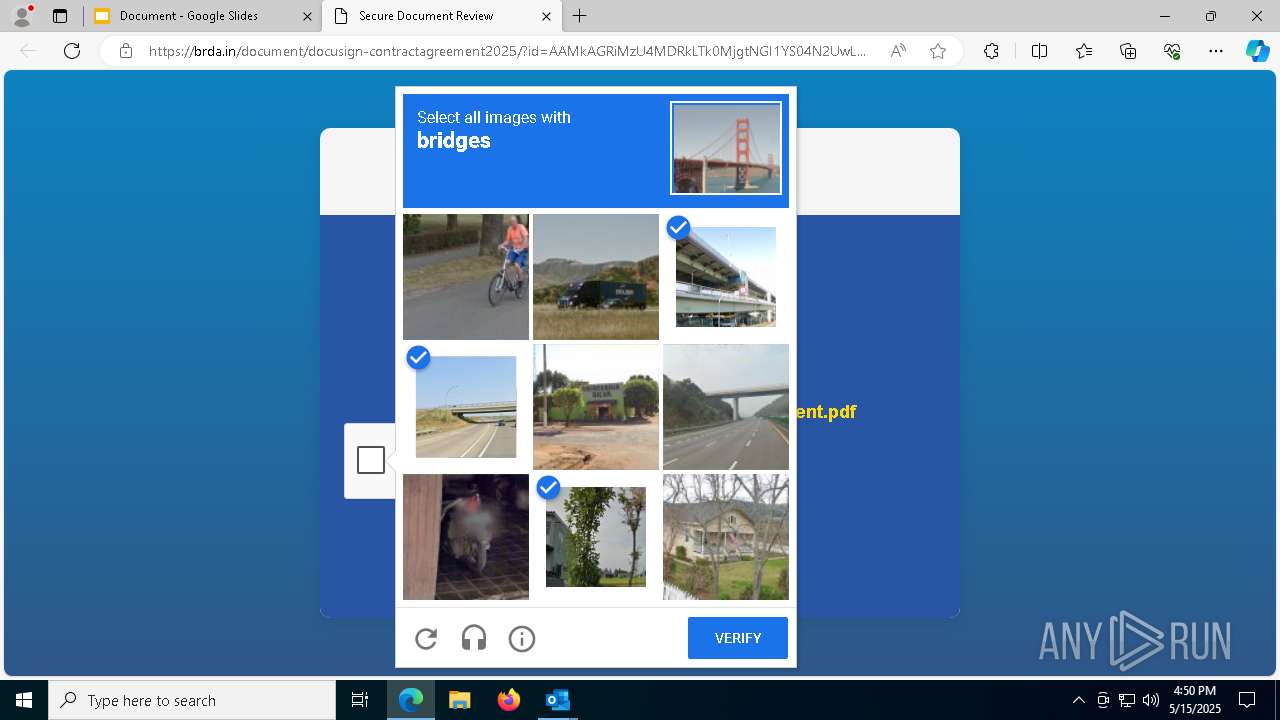Image resolution: width=1280 pixels, height=720 pixels.
Task: Deselect the checked tall tree tile
Action: click(596, 537)
